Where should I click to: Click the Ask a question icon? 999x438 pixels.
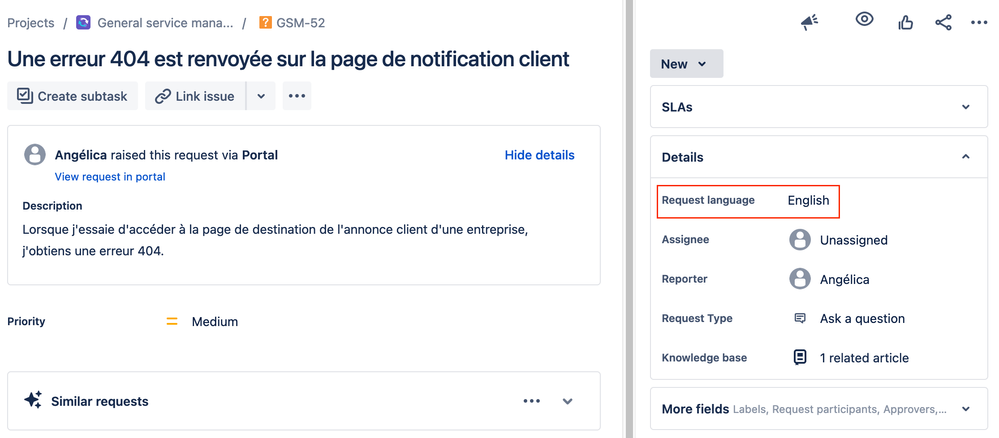[800, 318]
